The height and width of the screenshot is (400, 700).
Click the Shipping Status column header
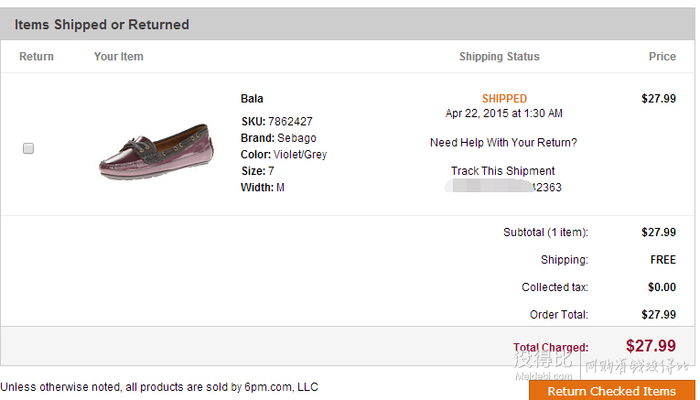[x=499, y=57]
